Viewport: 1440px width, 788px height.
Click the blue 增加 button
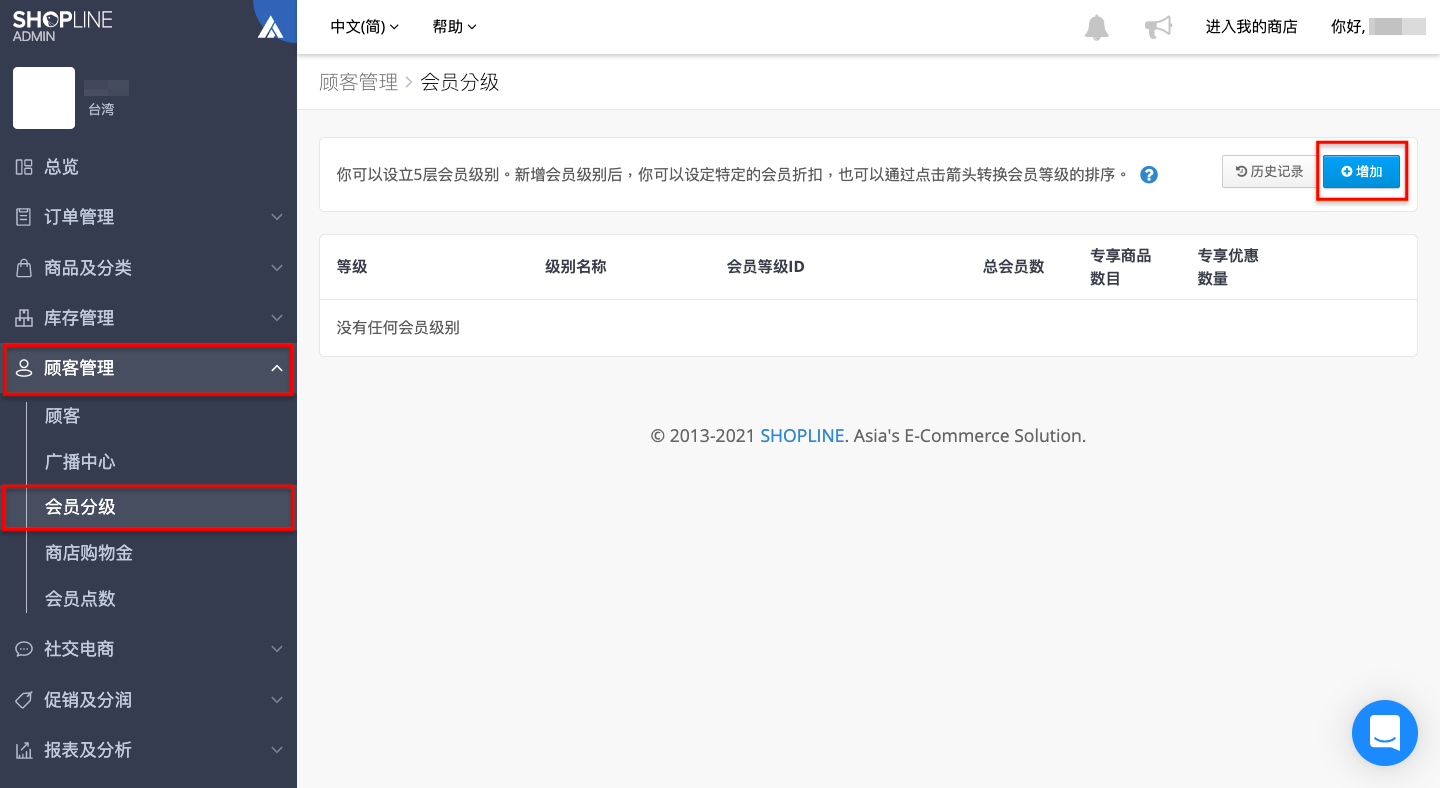[1361, 172]
